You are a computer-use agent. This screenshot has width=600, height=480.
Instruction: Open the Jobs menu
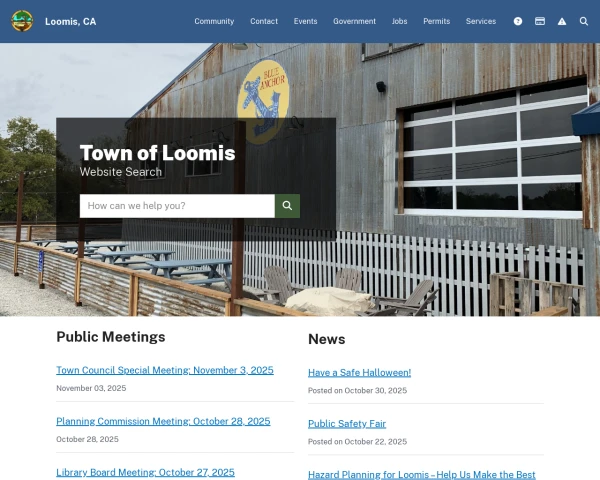(399, 21)
